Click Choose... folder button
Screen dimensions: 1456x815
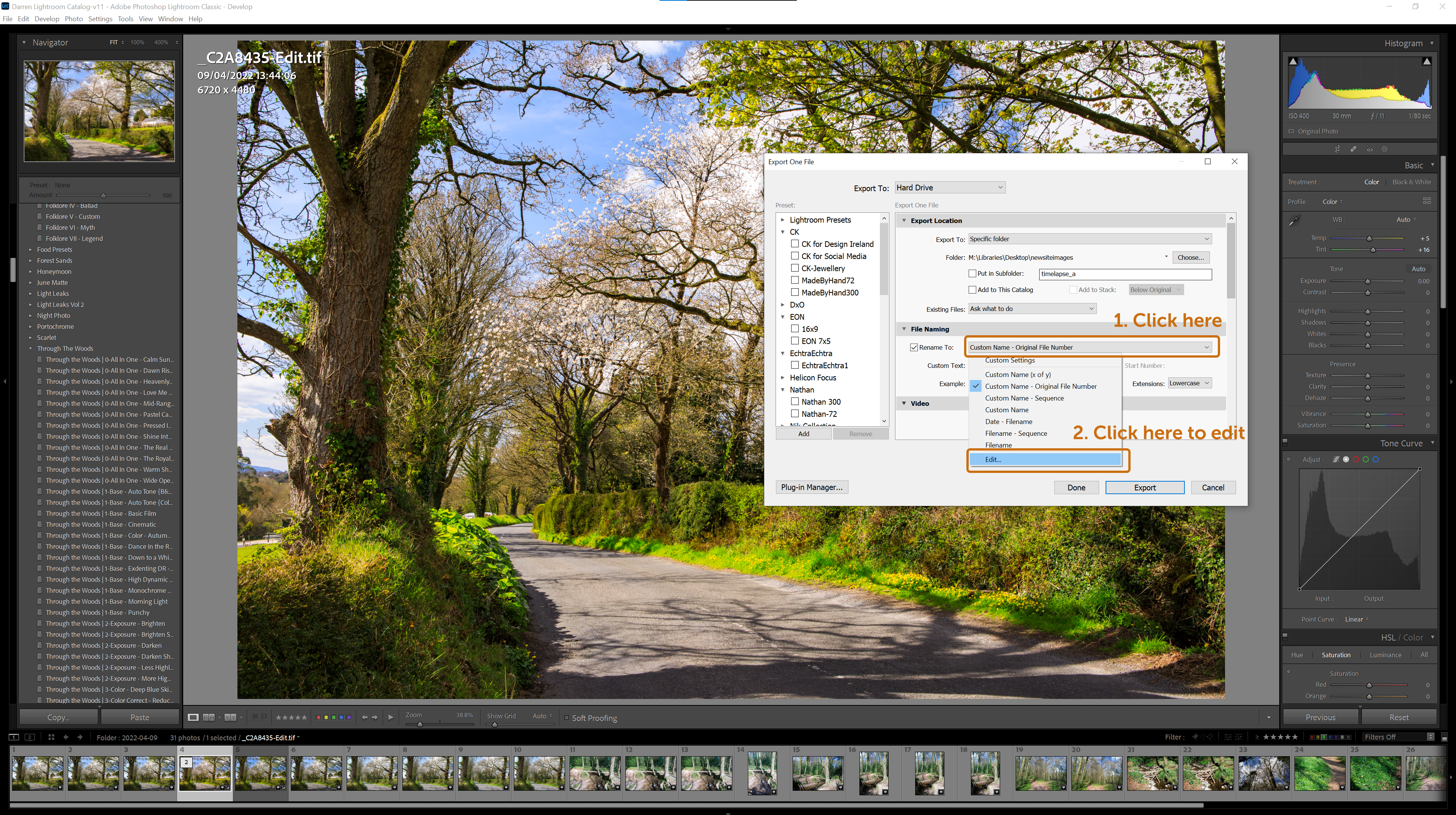(x=1191, y=257)
